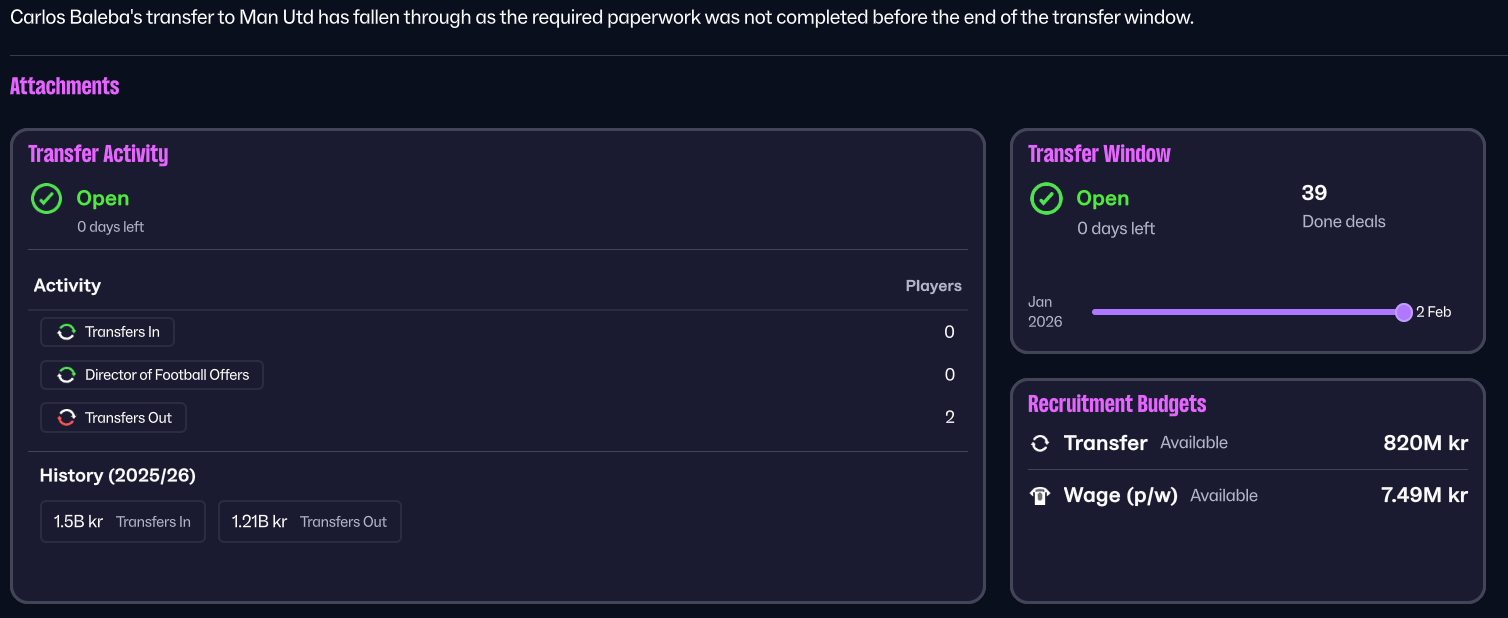Click the 39 Done deals figure
The width and height of the screenshot is (1508, 618).
[1314, 193]
